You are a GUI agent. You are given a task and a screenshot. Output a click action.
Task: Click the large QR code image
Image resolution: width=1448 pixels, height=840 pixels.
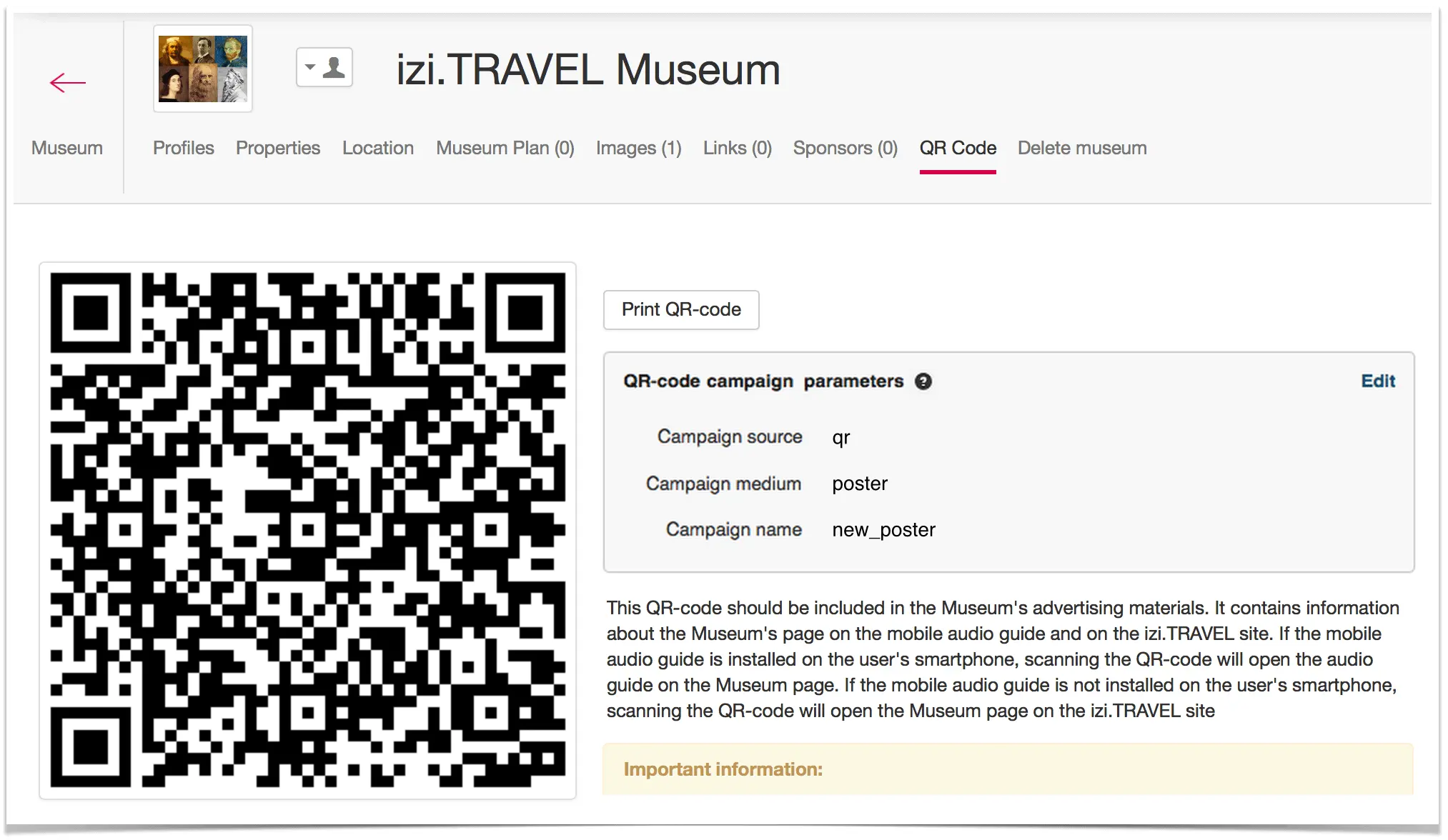307,529
